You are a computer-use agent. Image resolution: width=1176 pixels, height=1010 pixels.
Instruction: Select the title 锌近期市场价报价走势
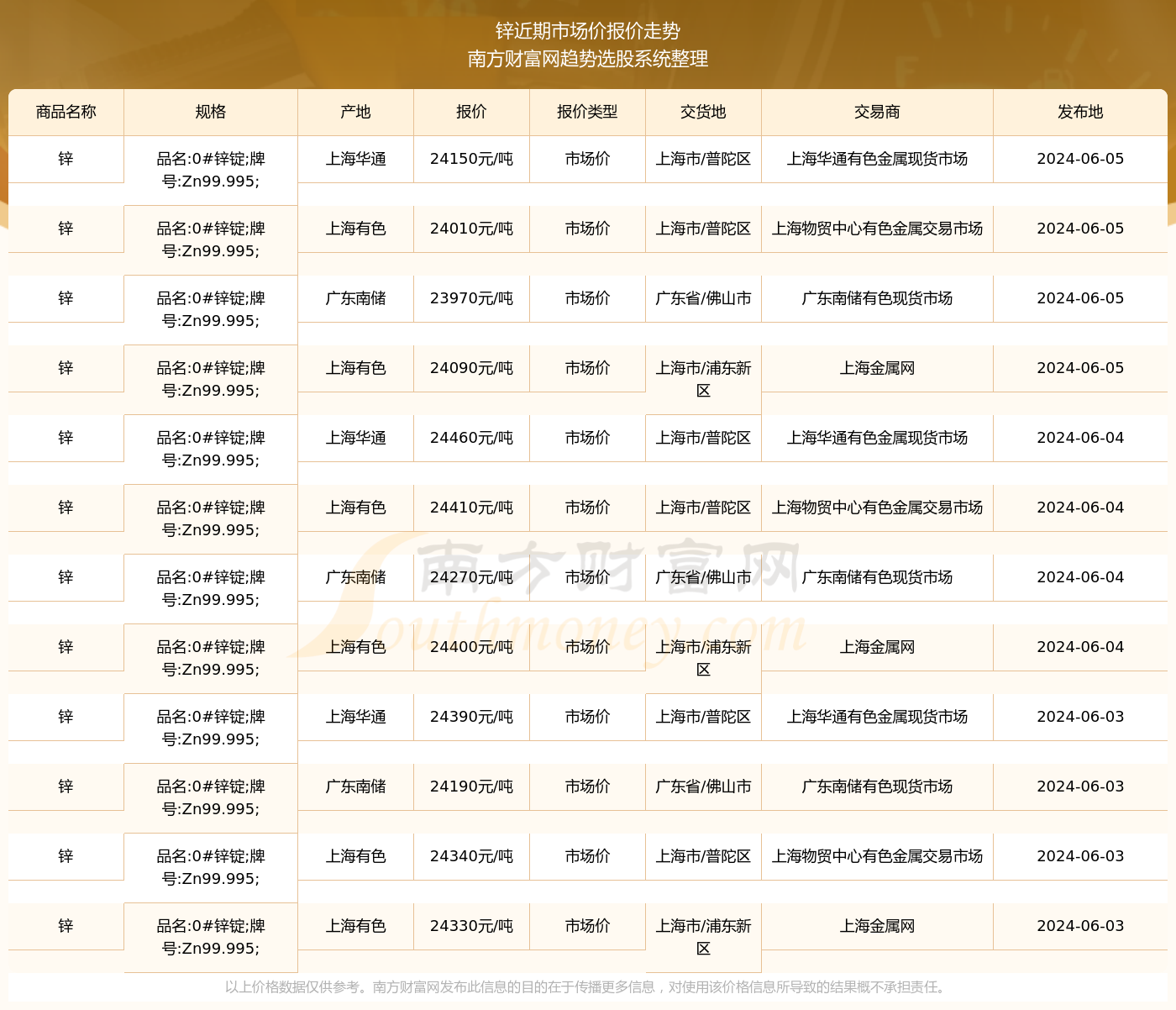pyautogui.click(x=588, y=31)
